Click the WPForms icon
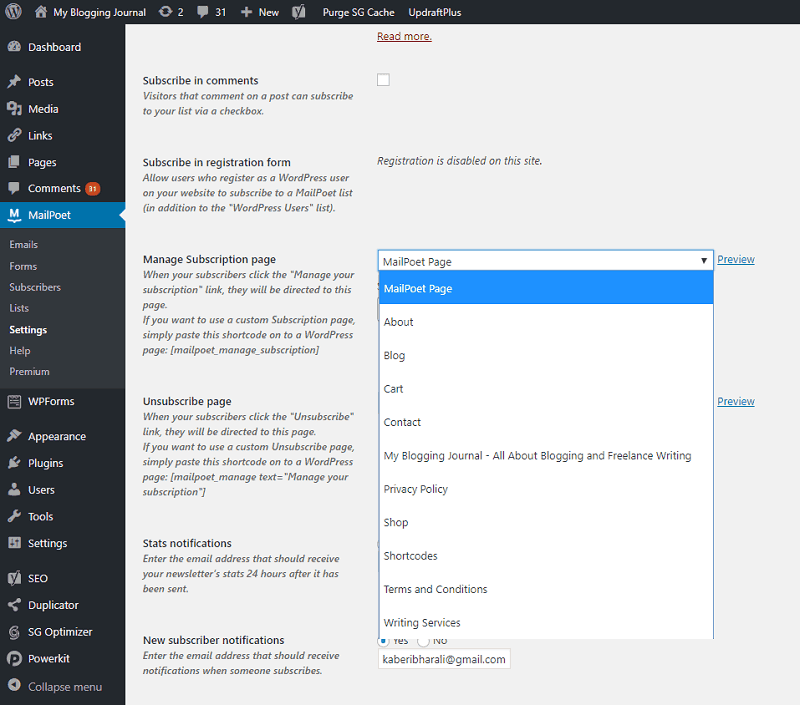This screenshot has width=800, height=705. (x=14, y=401)
